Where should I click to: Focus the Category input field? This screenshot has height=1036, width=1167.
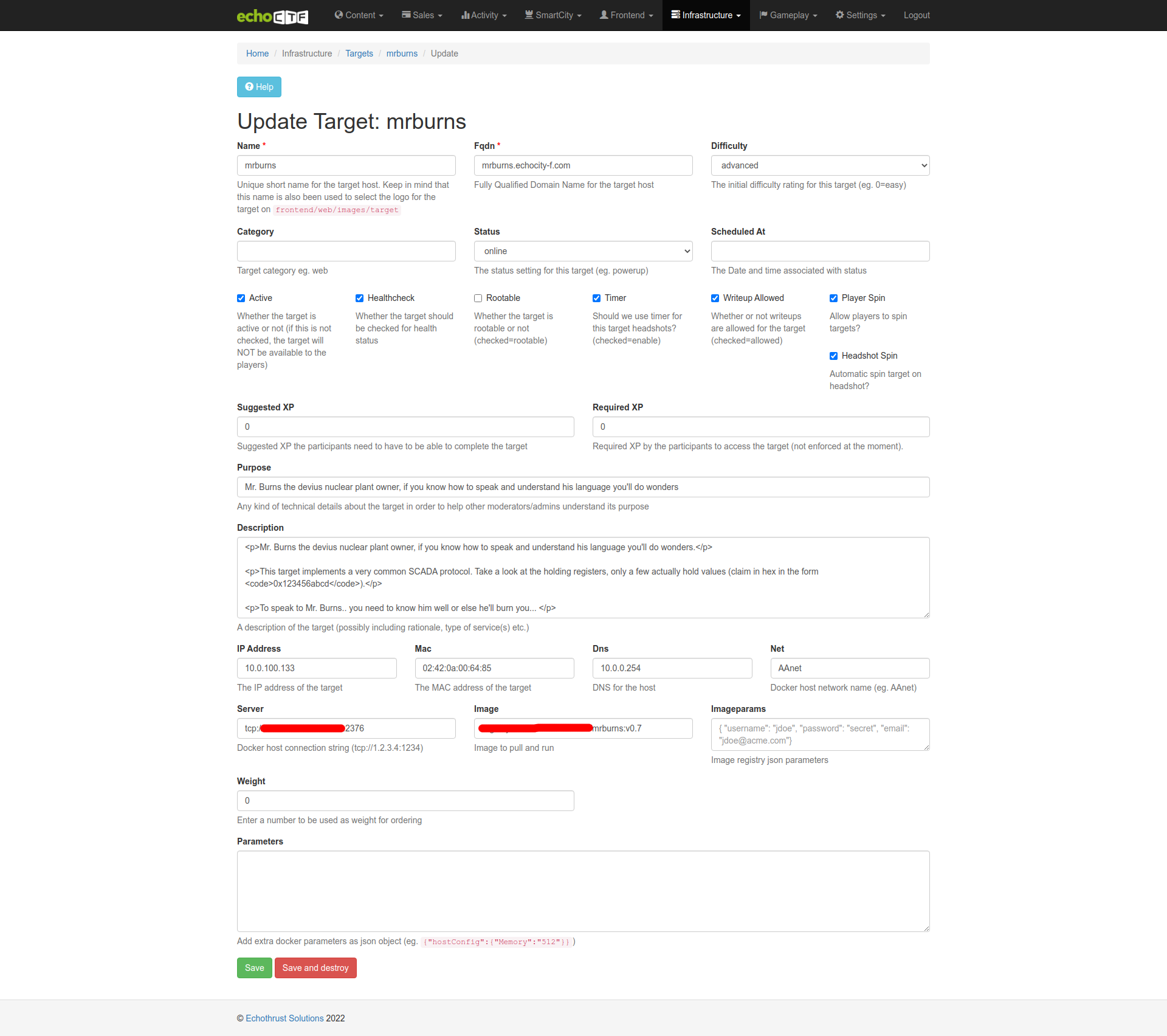click(346, 251)
